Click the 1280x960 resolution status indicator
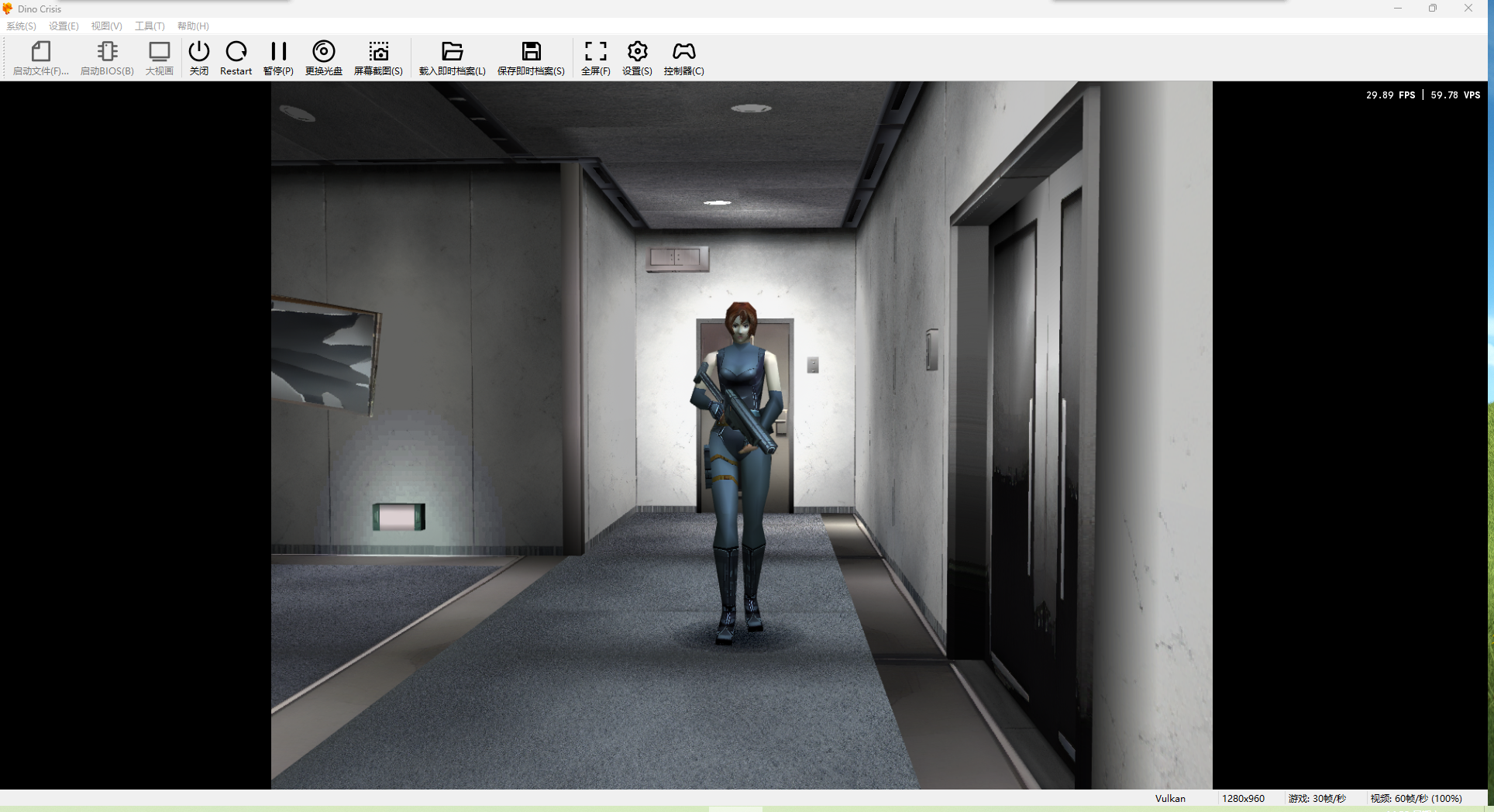The height and width of the screenshot is (812, 1494). click(1243, 799)
